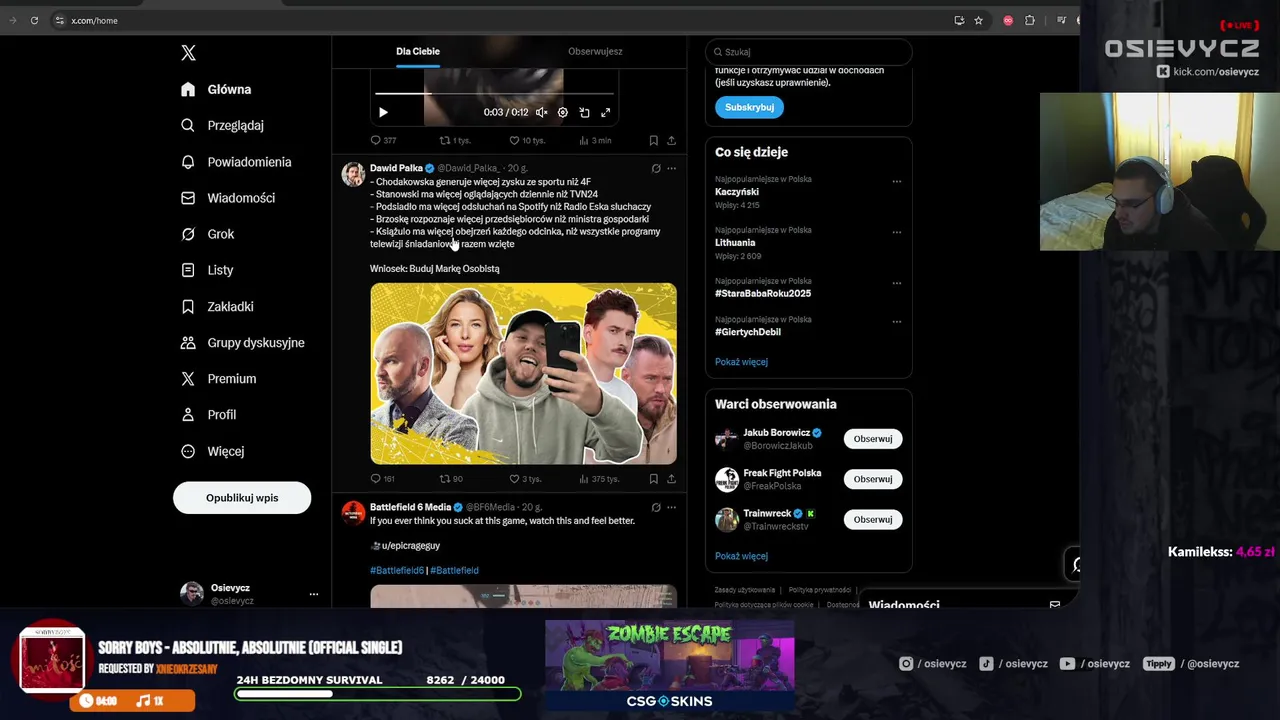Expand the Więcej menu in the sidebar
Screen dimensions: 1280x720
coord(212,451)
